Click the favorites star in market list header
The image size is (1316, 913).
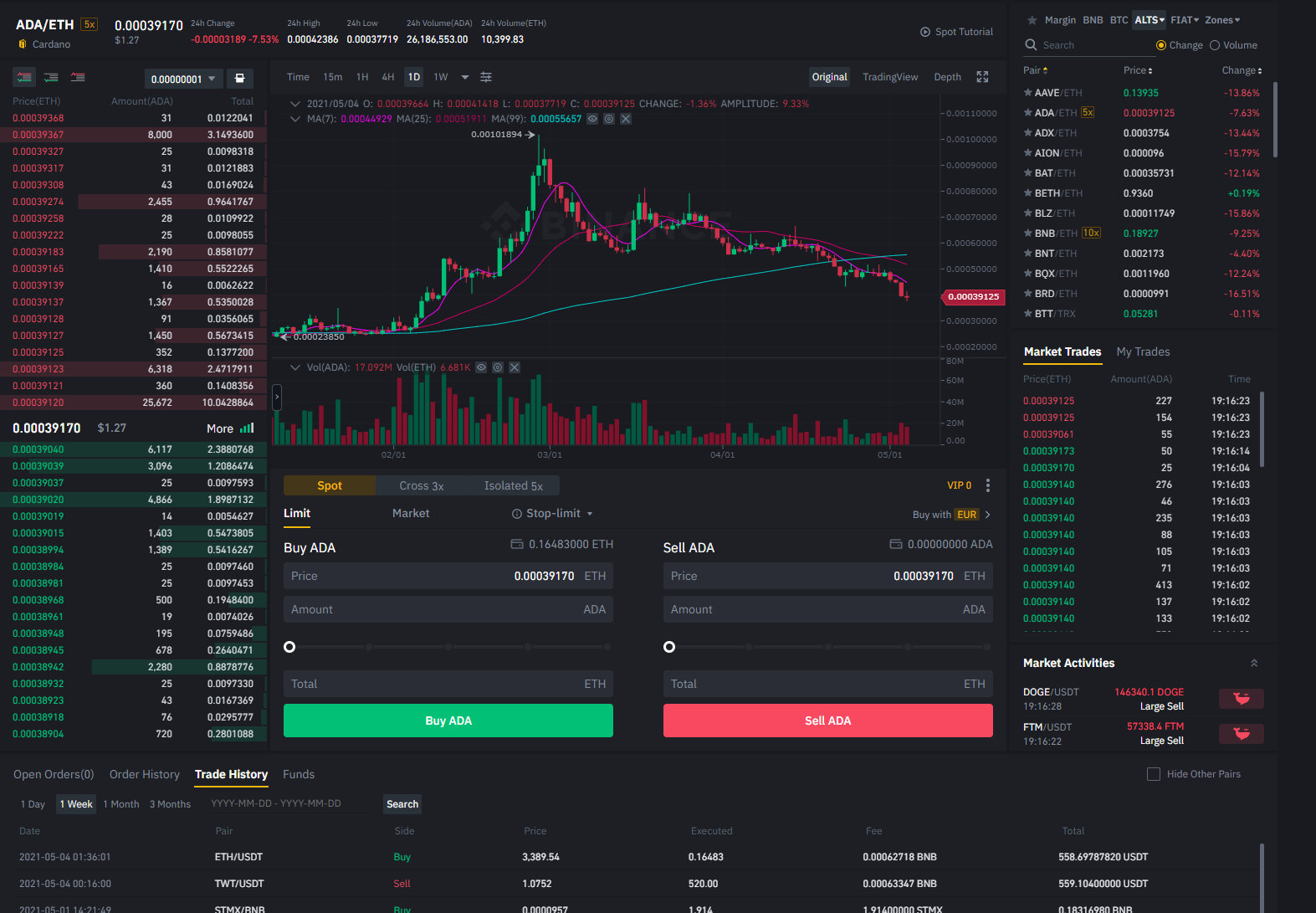(x=1032, y=20)
